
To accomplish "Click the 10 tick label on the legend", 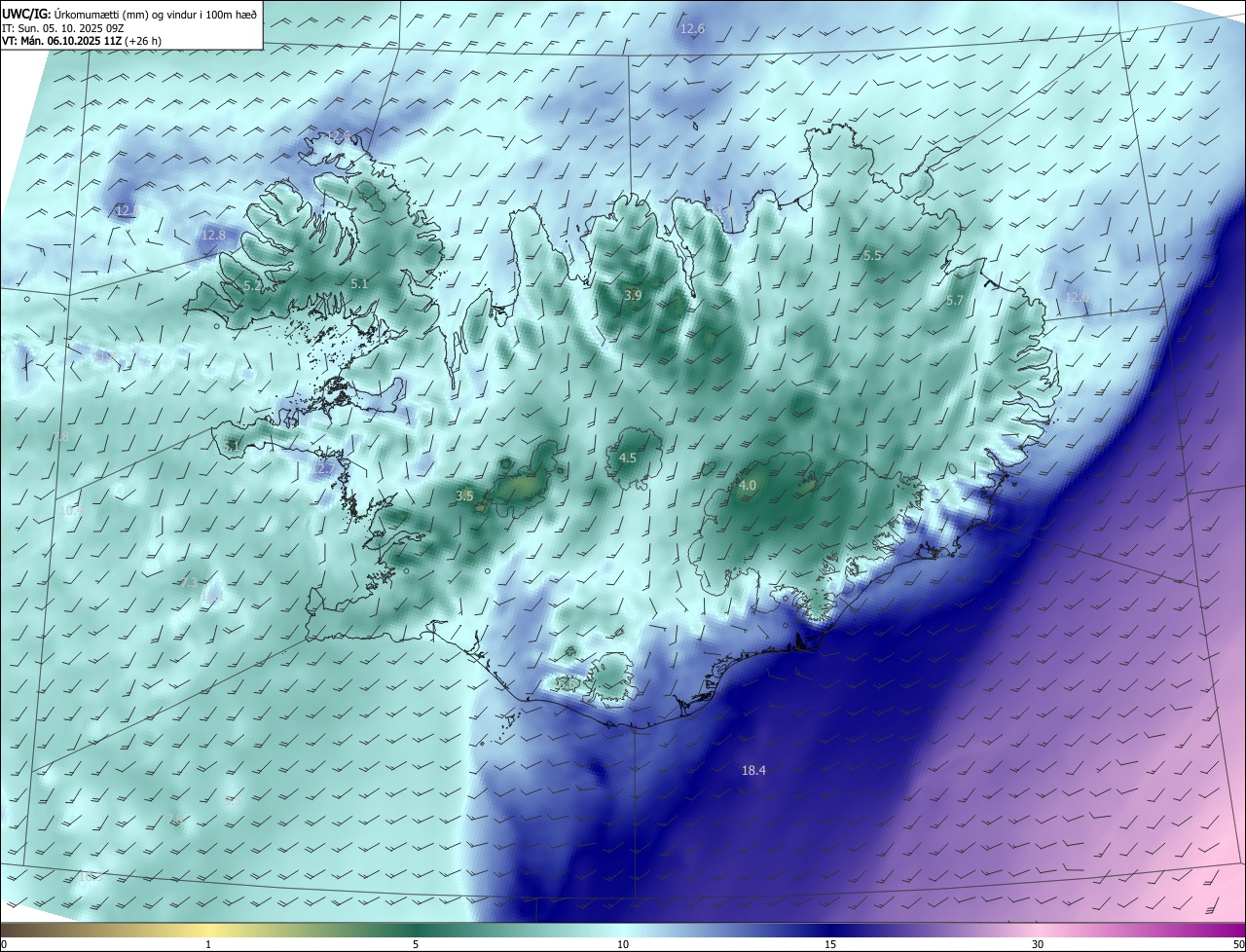I will coord(623,944).
